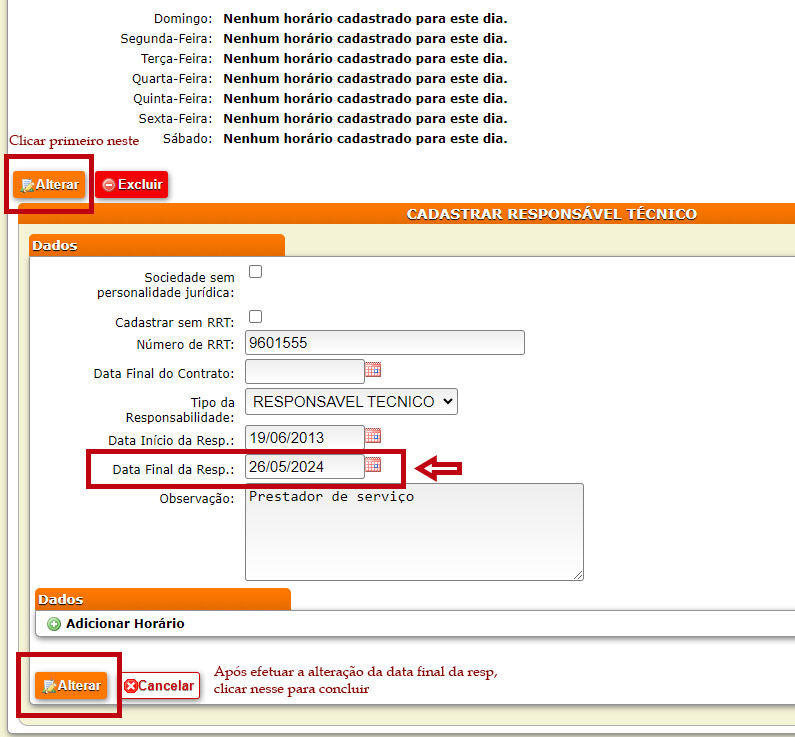
Task: Toggle Sociedade sem personalidade jurídica checkbox
Action: [x=255, y=271]
